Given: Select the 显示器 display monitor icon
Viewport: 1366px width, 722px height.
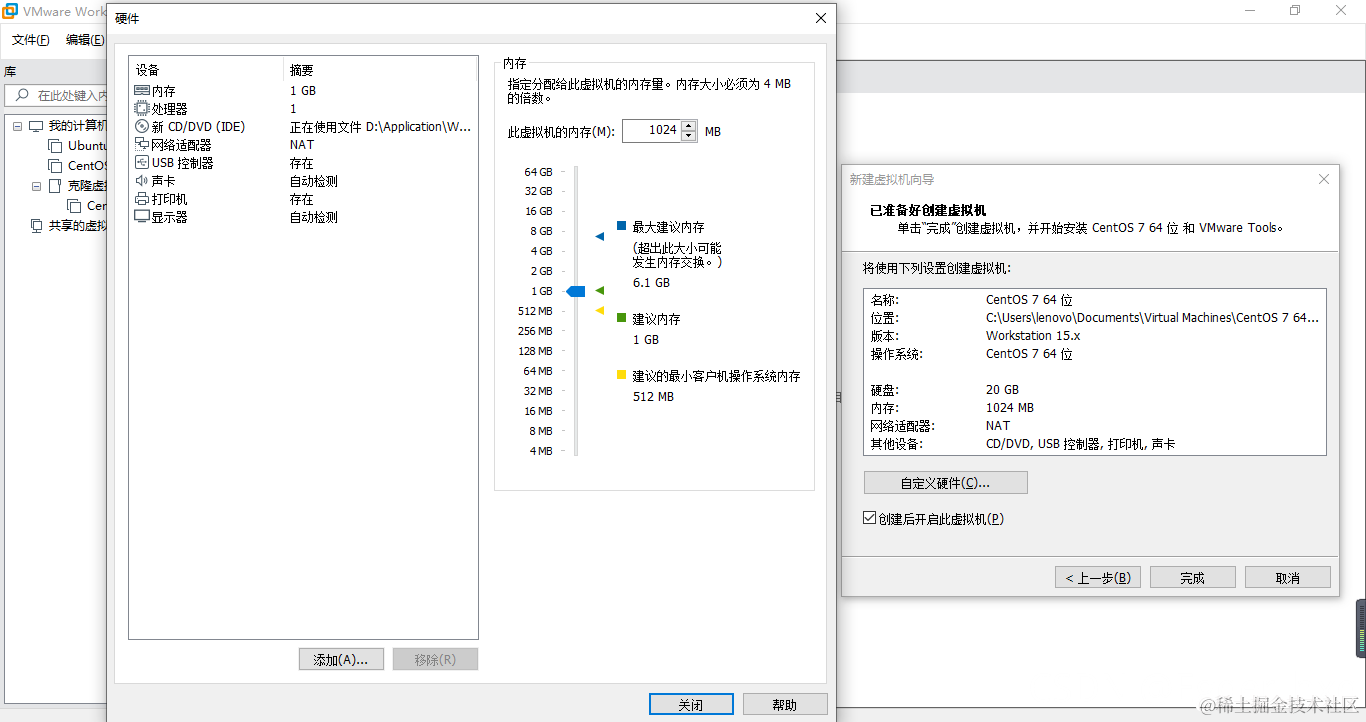Looking at the screenshot, I should (139, 216).
